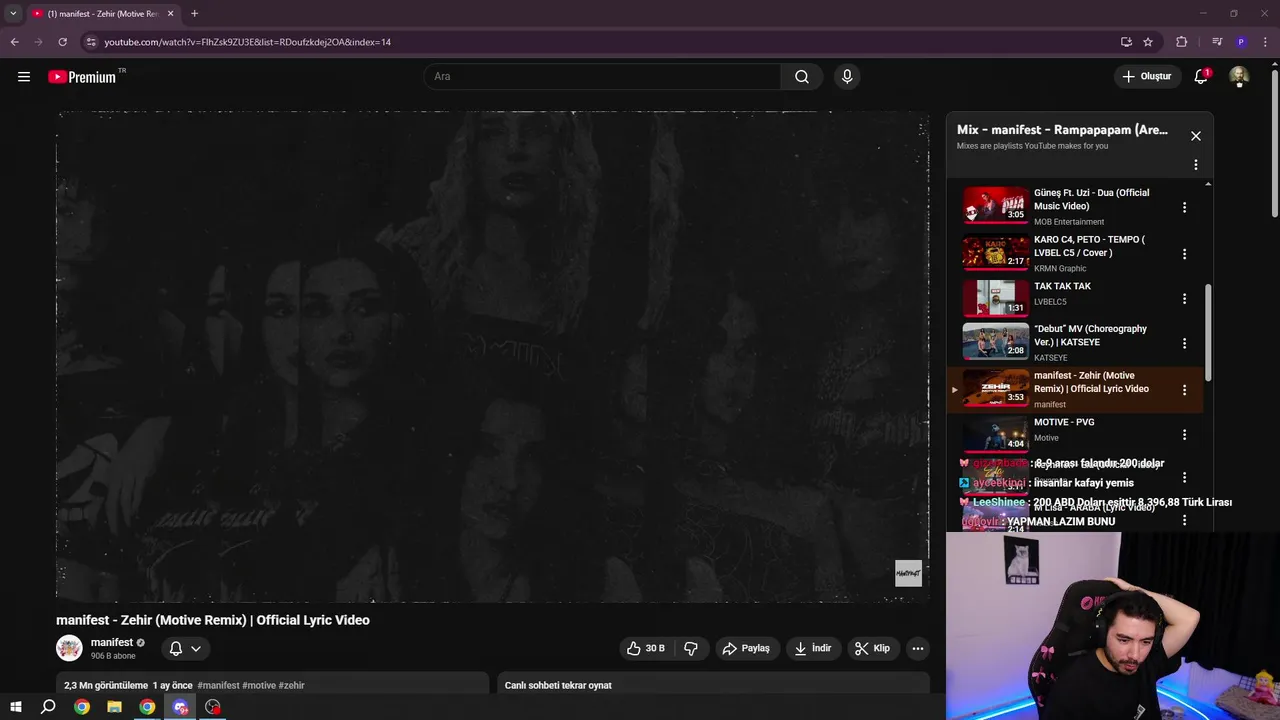Click the Ara search input field
This screenshot has width=1280, height=720.
click(603, 77)
